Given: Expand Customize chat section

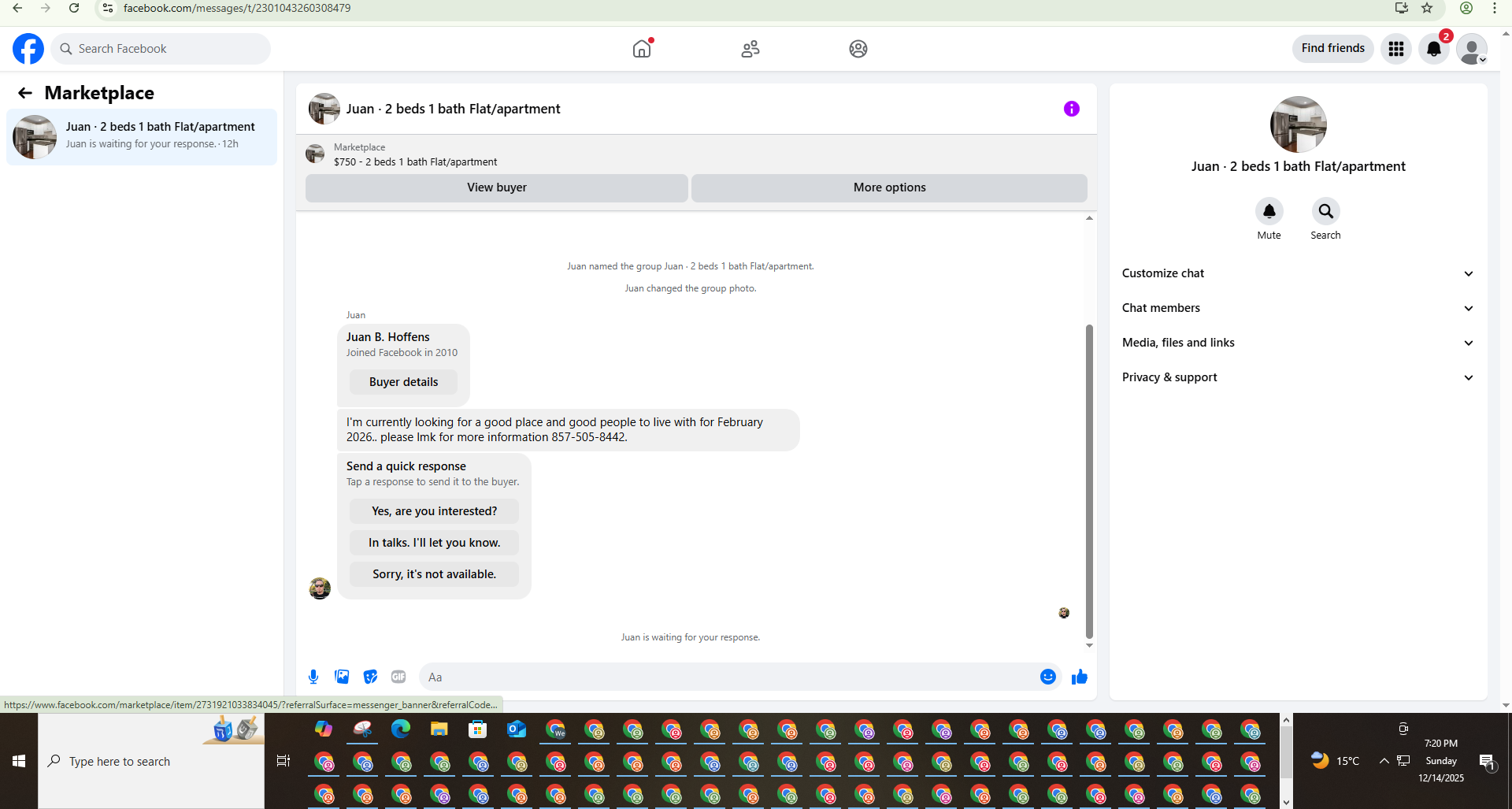Looking at the screenshot, I should [1298, 273].
